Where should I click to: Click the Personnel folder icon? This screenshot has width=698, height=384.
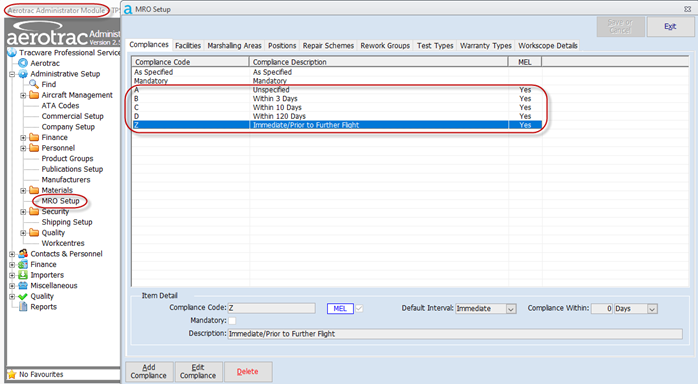click(x=34, y=148)
